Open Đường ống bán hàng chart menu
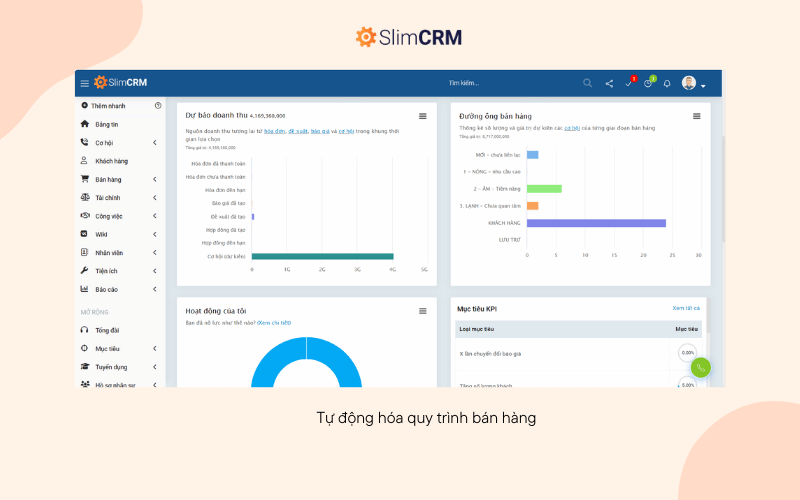The height and width of the screenshot is (500, 800). [696, 116]
